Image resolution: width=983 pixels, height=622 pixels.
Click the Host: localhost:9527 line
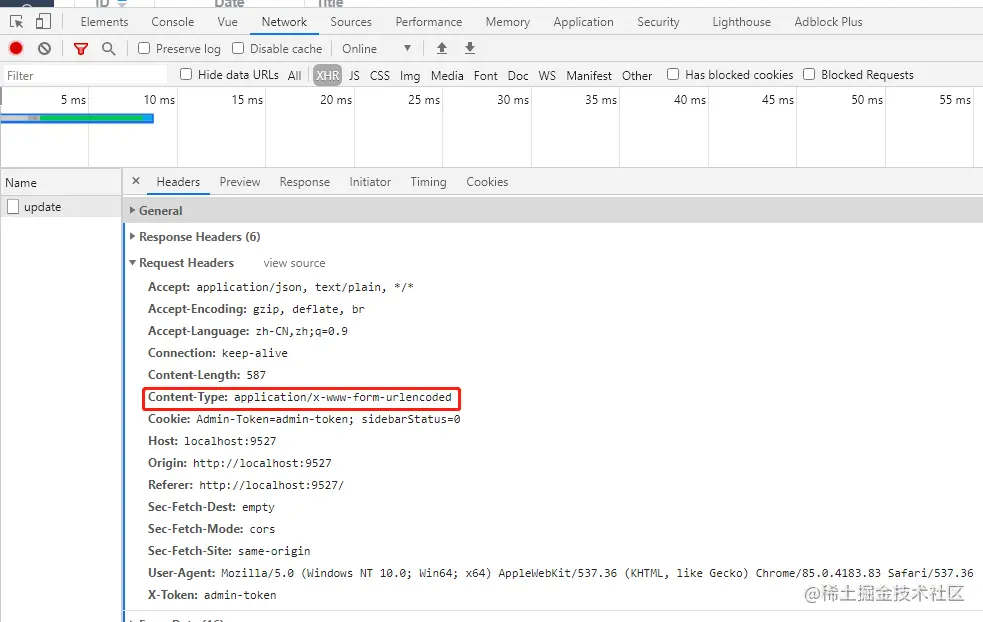212,441
